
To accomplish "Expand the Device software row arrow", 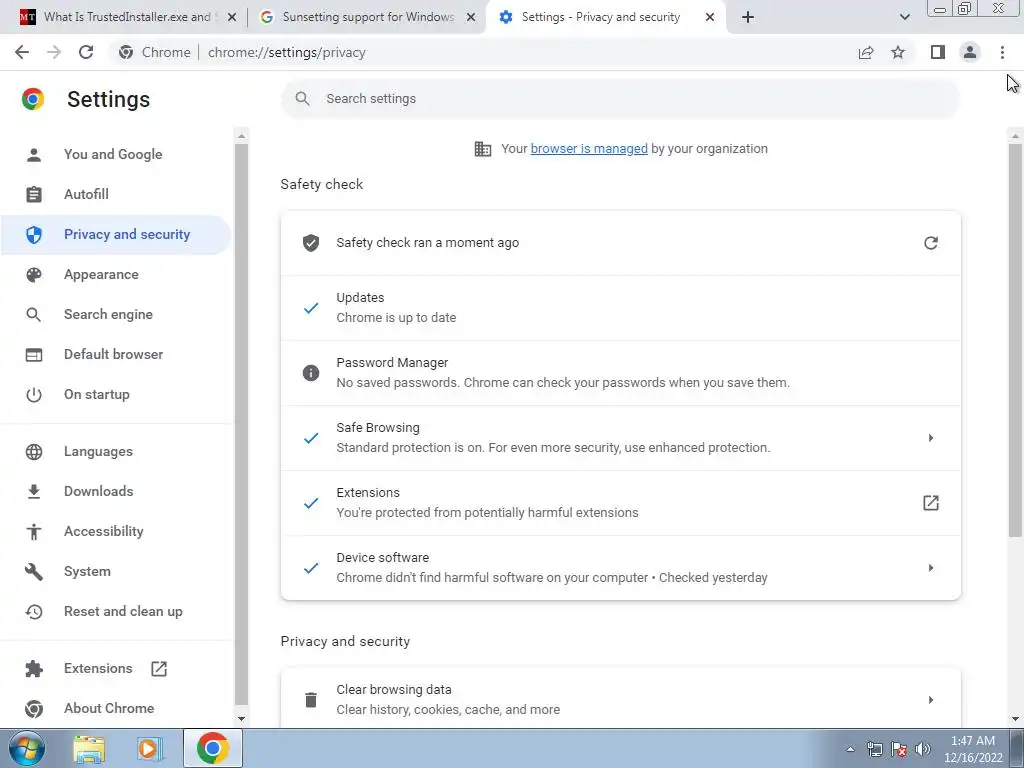I will tap(931, 568).
